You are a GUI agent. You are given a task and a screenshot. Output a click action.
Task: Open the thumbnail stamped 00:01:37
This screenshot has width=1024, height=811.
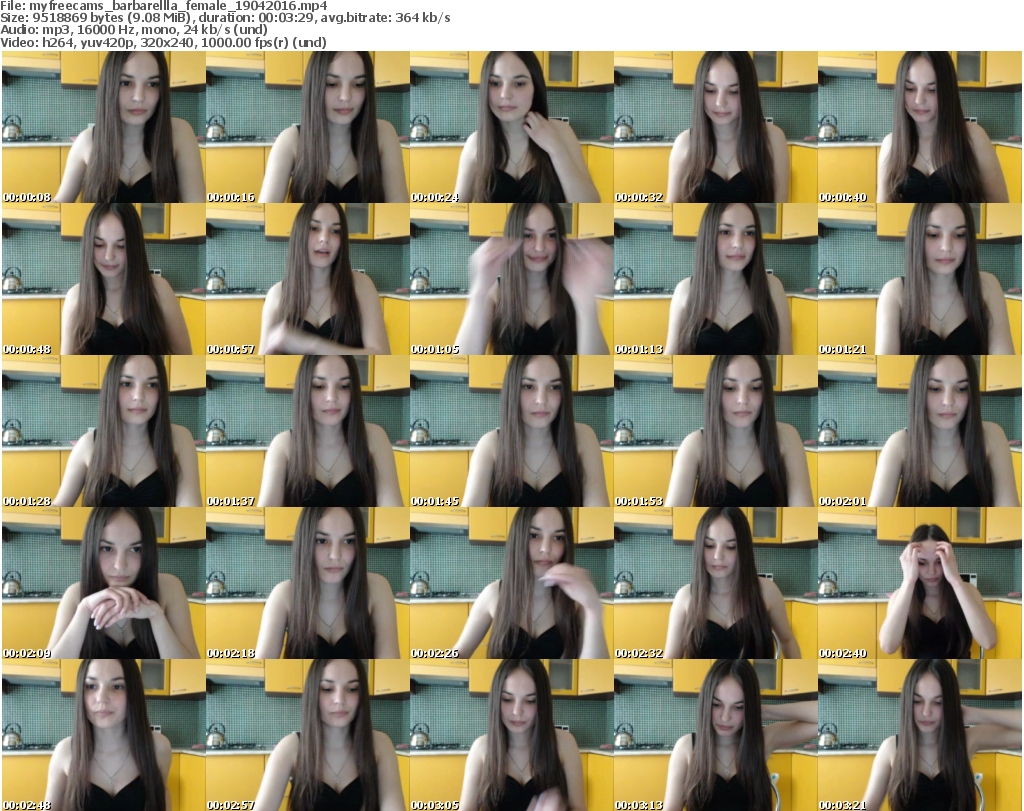pos(308,431)
